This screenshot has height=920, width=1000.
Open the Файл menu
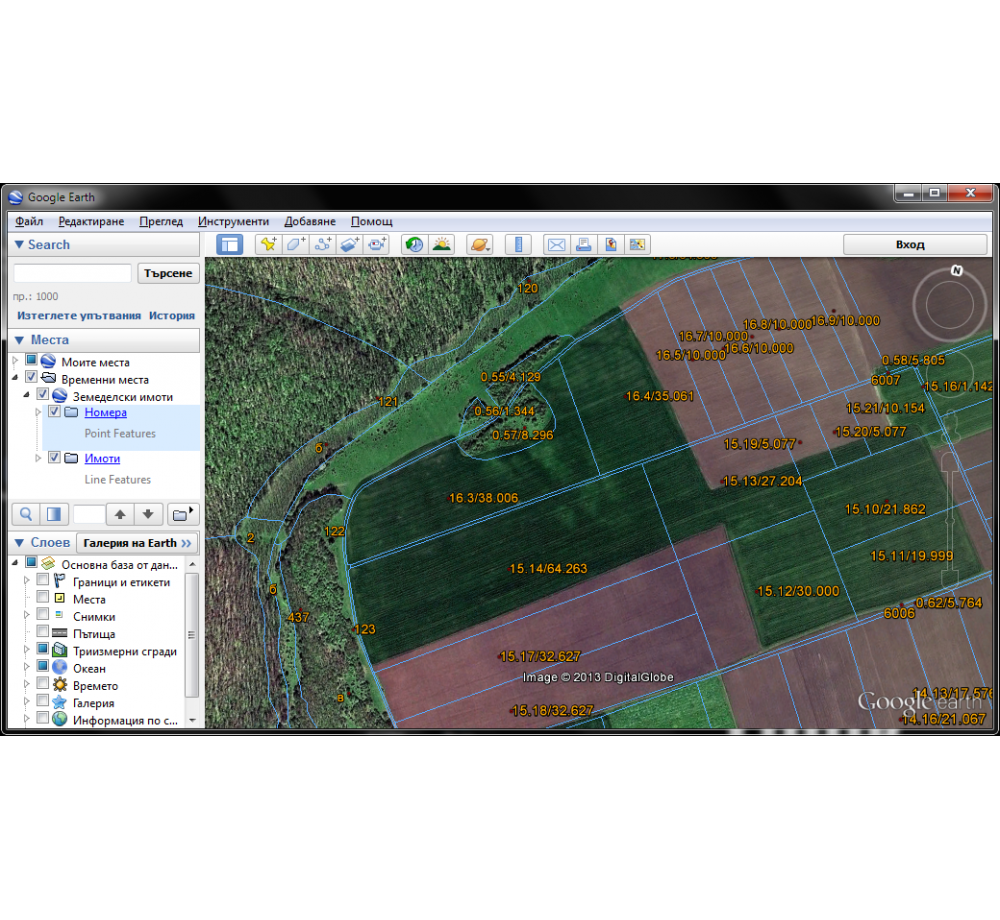(x=29, y=221)
